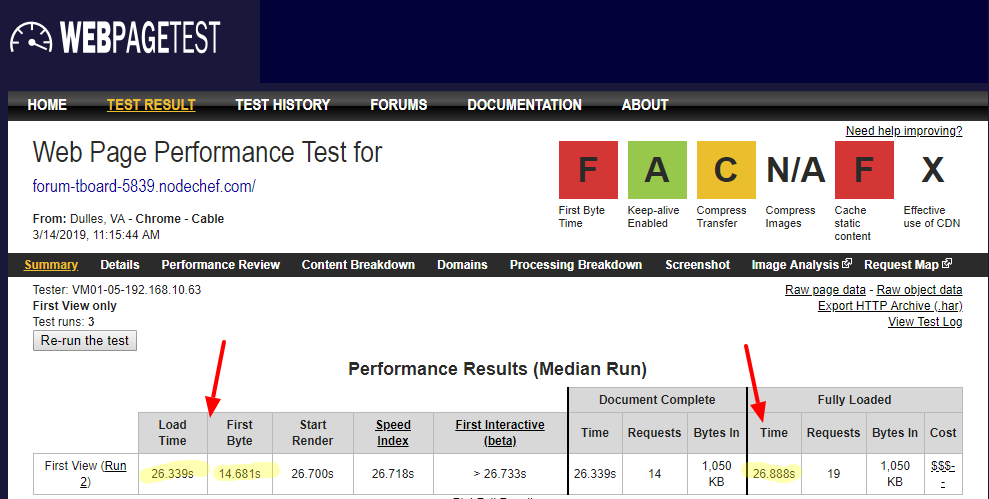Click the Performance Results (Median Run) heading
Screen dimensions: 989x499
498,369
